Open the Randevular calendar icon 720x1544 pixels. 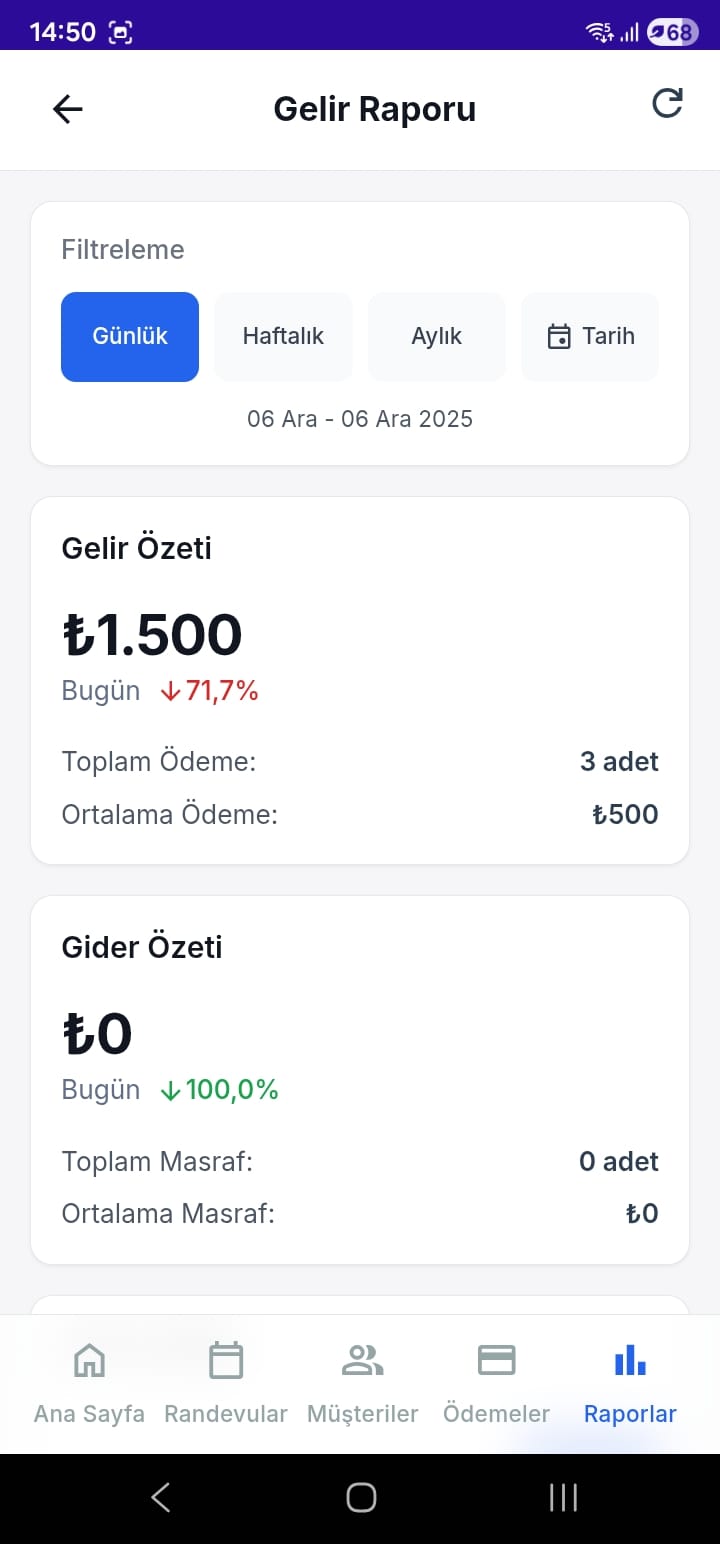(x=225, y=1360)
